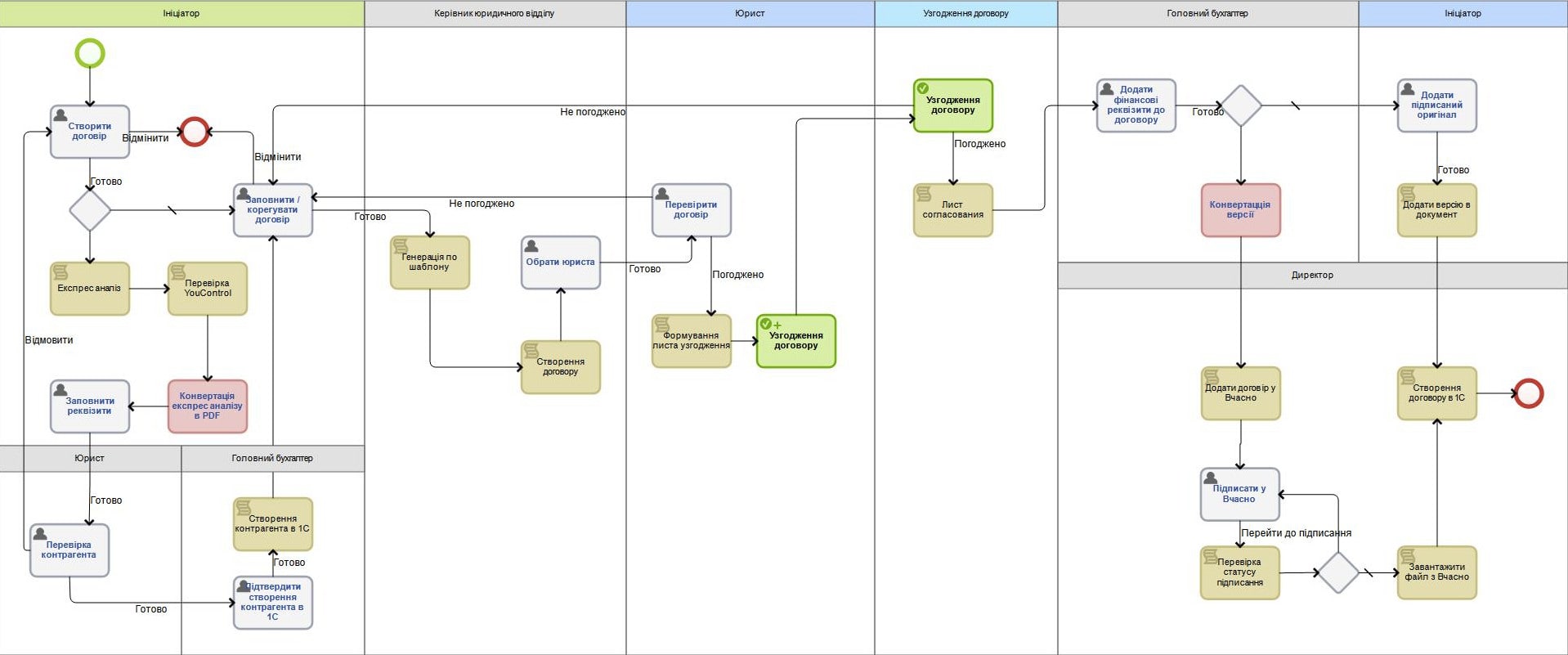The image size is (1568, 655).
Task: Click the Узгодження договору lane header
Action: click(965, 13)
